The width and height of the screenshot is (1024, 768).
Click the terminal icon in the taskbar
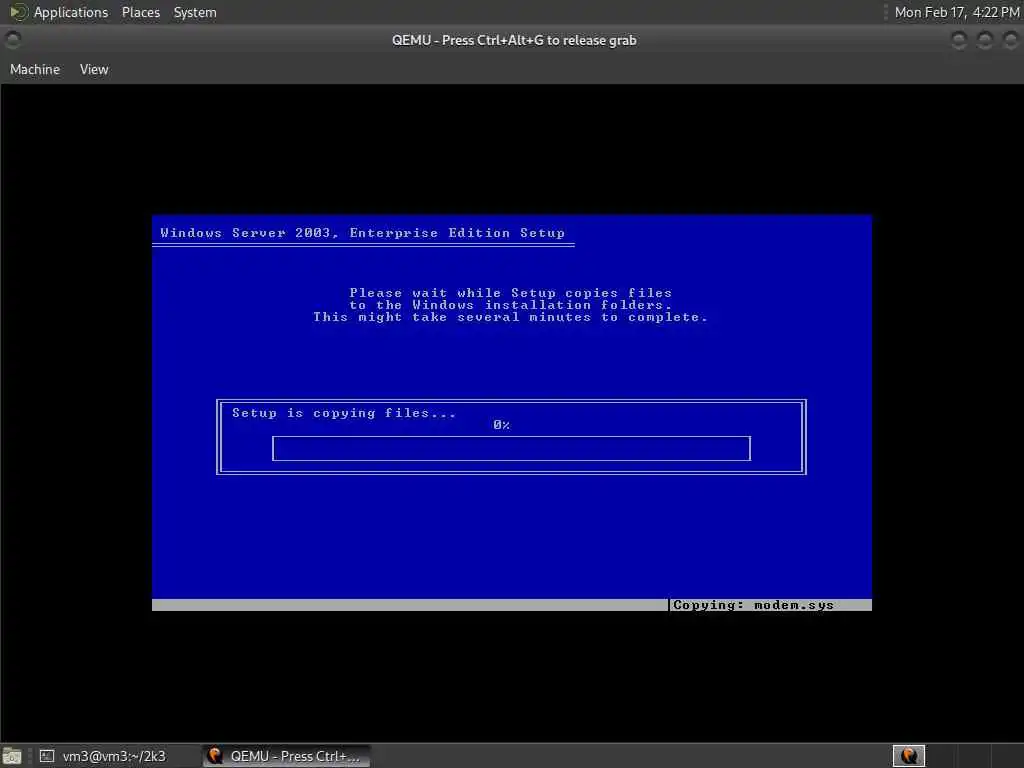[x=46, y=756]
